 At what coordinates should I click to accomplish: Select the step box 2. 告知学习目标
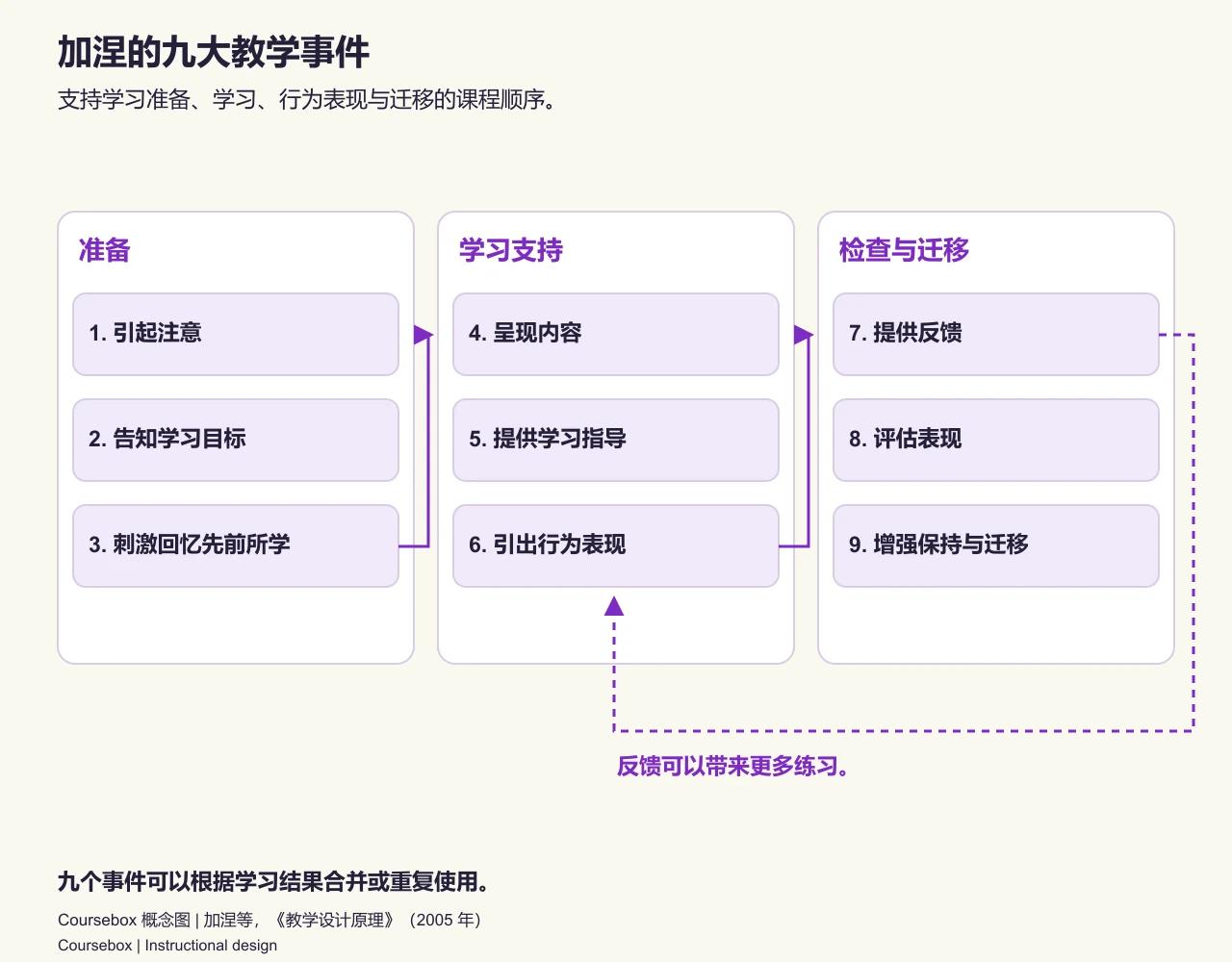236,440
